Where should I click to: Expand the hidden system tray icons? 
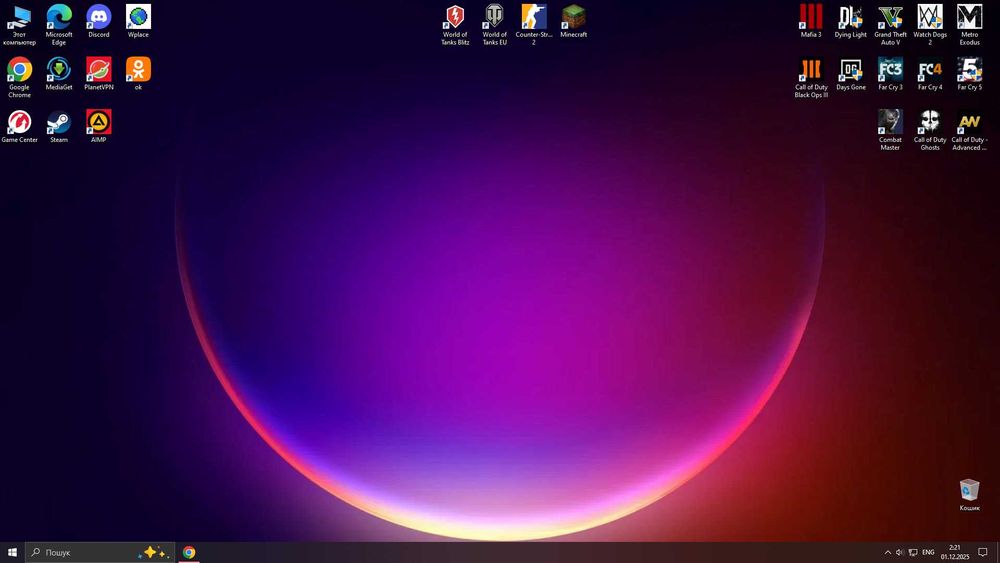pos(887,552)
